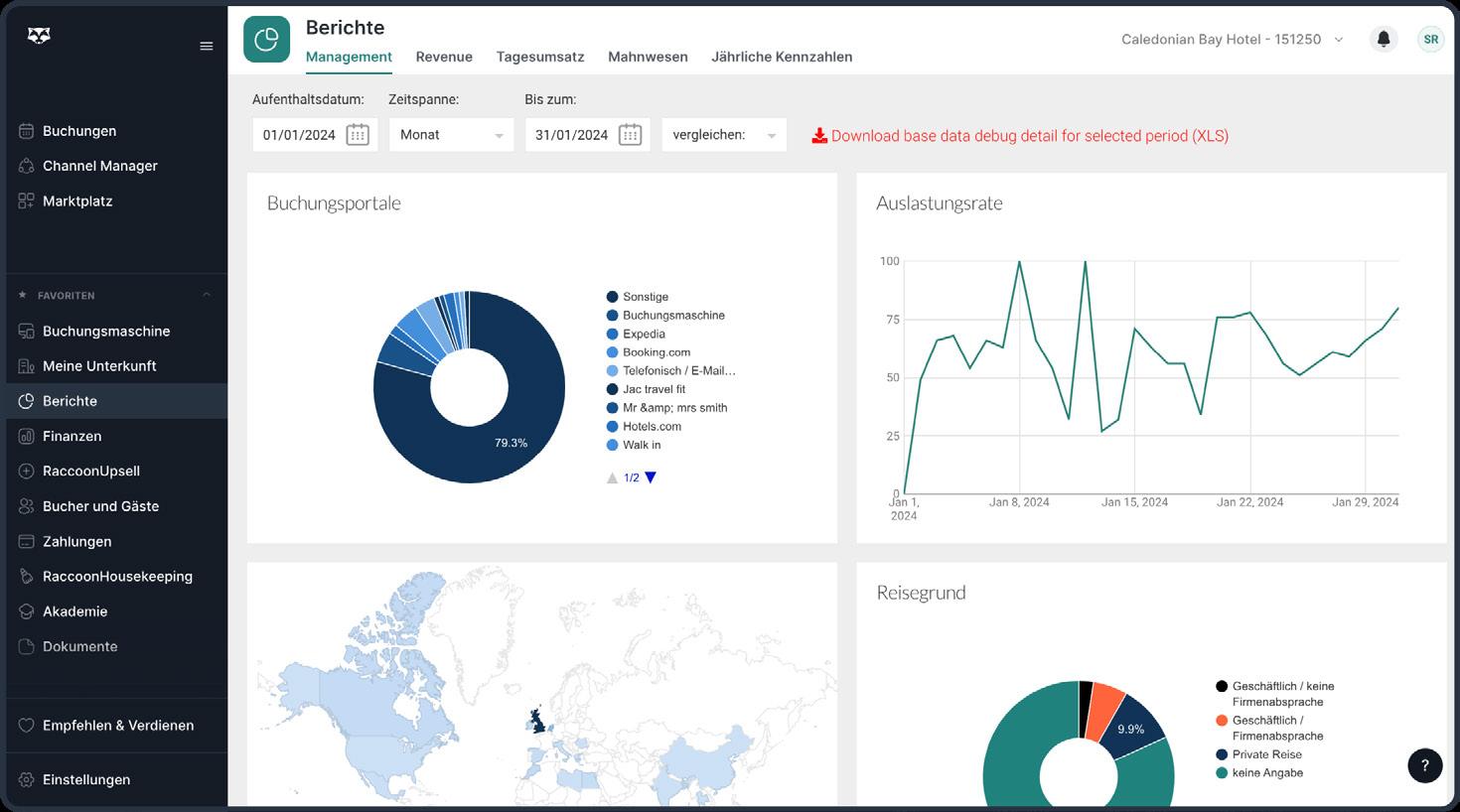Switch to the Revenue tab
This screenshot has height=812, width=1460.
(444, 57)
